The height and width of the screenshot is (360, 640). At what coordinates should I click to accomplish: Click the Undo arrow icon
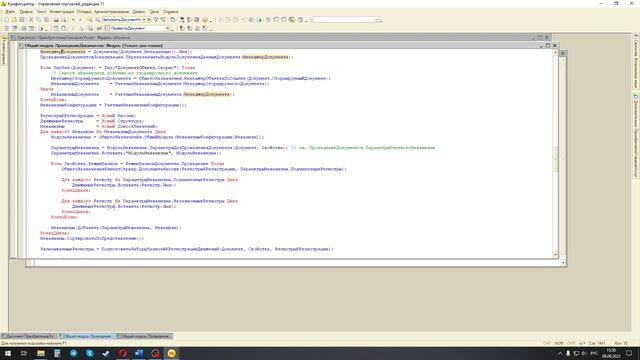click(73, 20)
